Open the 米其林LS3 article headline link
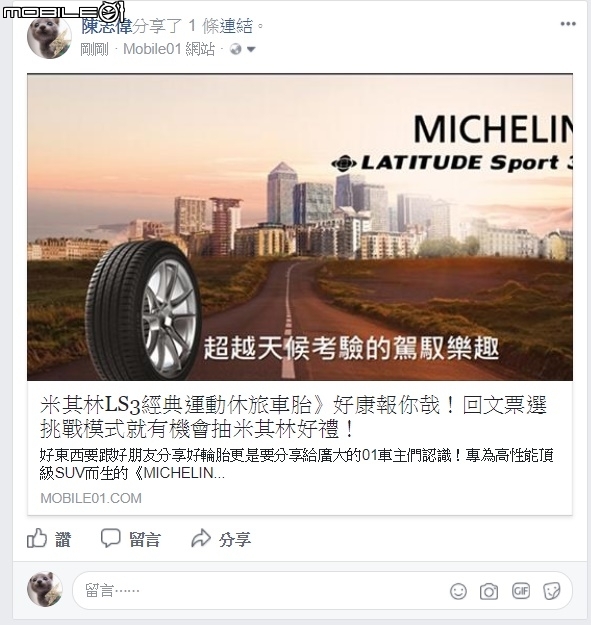The image size is (591, 625). (x=293, y=417)
